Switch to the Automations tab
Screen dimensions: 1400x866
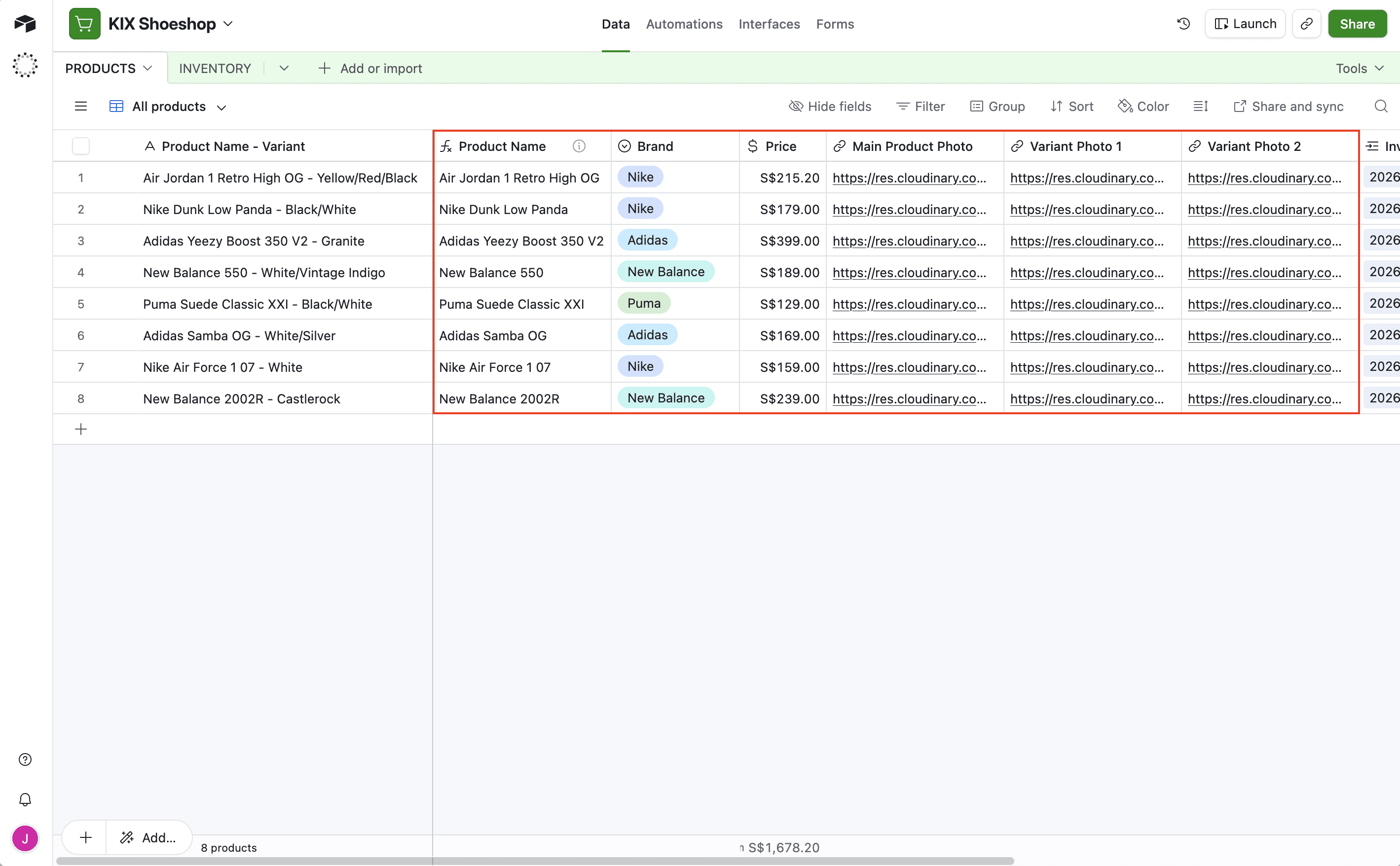(684, 24)
